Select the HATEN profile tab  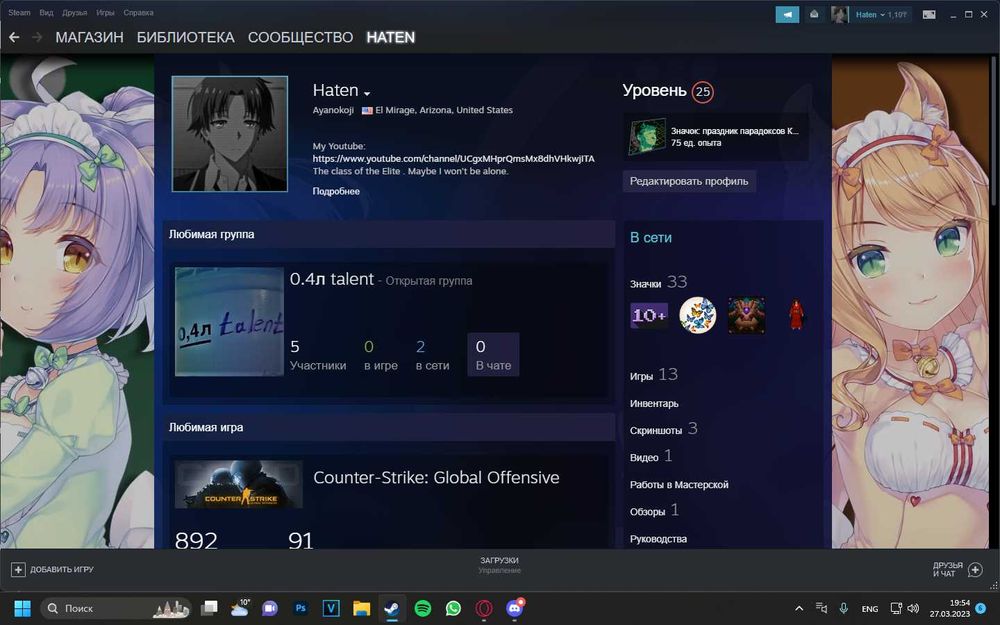point(390,38)
